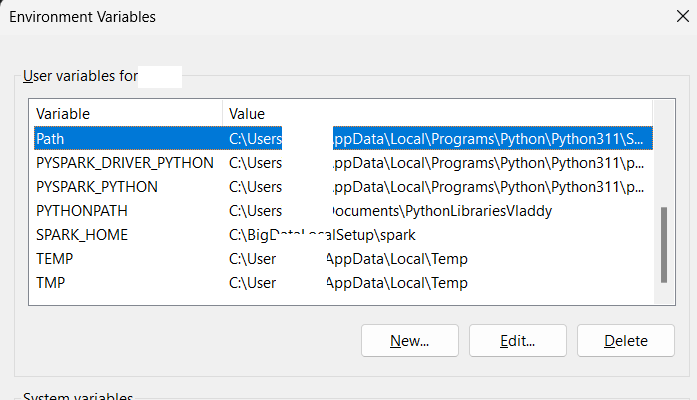Sort by the Value column header
This screenshot has height=400, width=697.
click(437, 114)
